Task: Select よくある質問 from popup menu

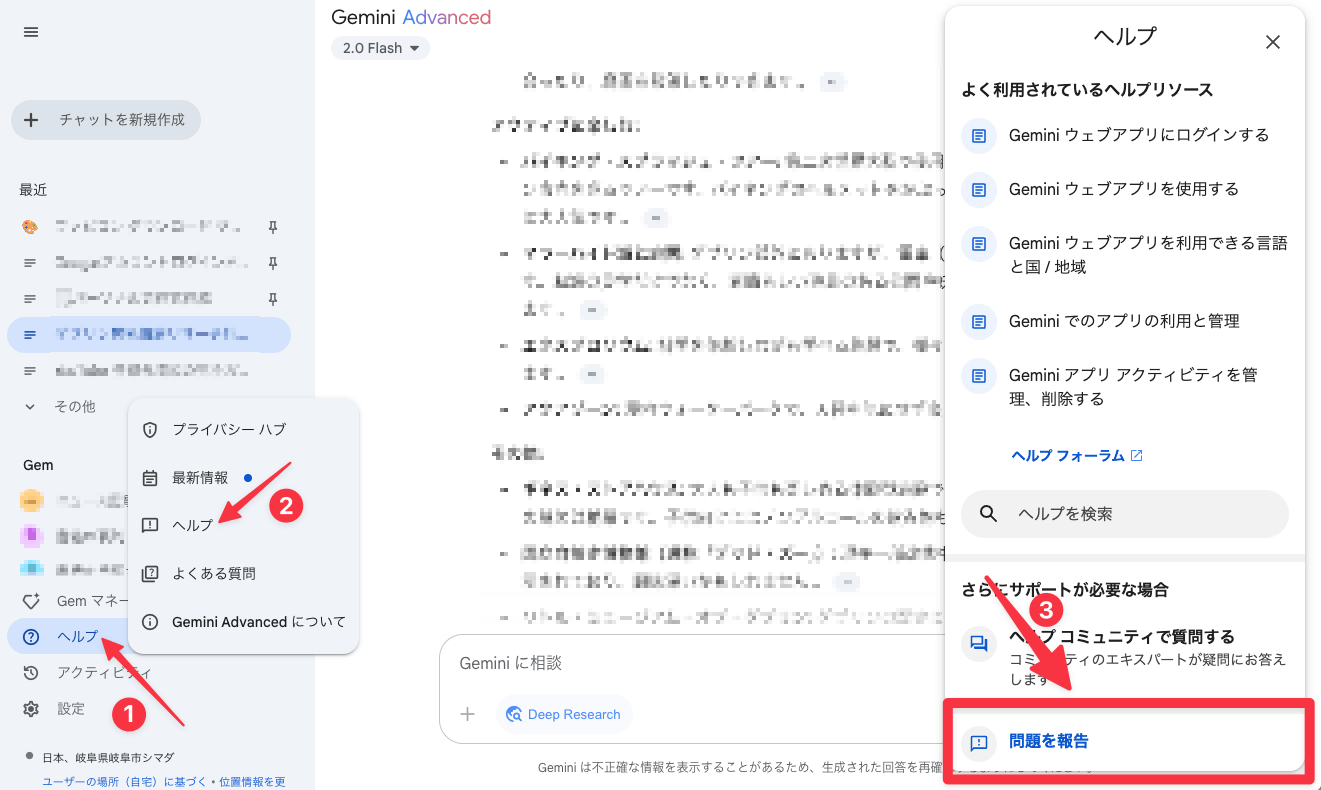Action: (243, 573)
